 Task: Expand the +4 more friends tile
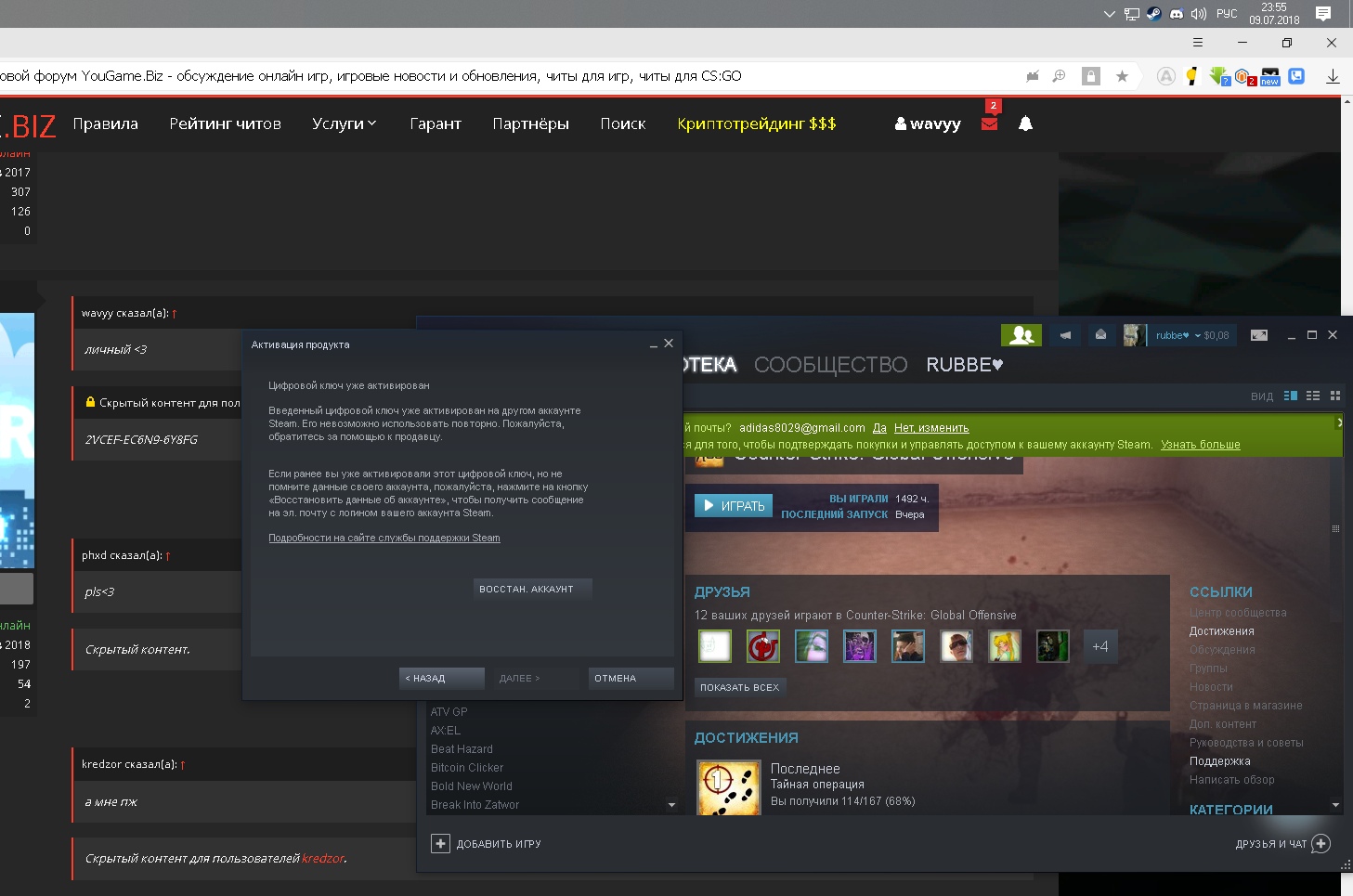pyautogui.click(x=1099, y=646)
